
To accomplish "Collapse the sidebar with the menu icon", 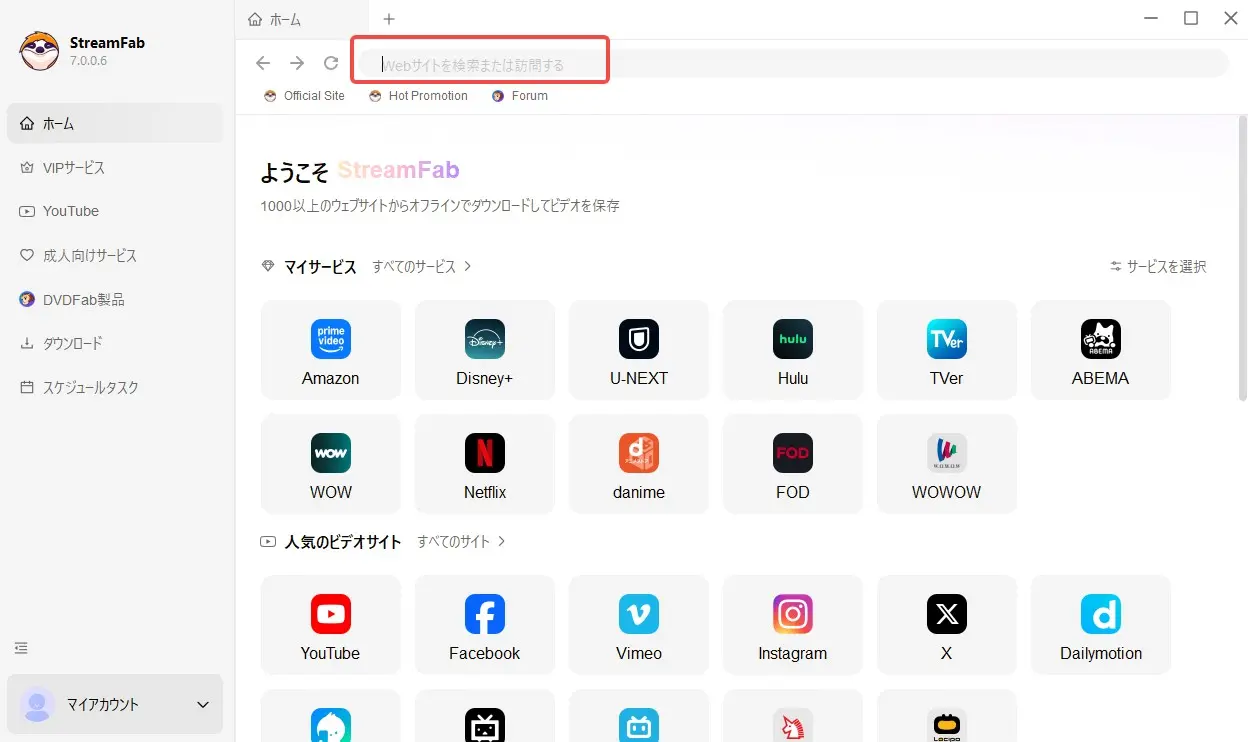I will [x=21, y=648].
